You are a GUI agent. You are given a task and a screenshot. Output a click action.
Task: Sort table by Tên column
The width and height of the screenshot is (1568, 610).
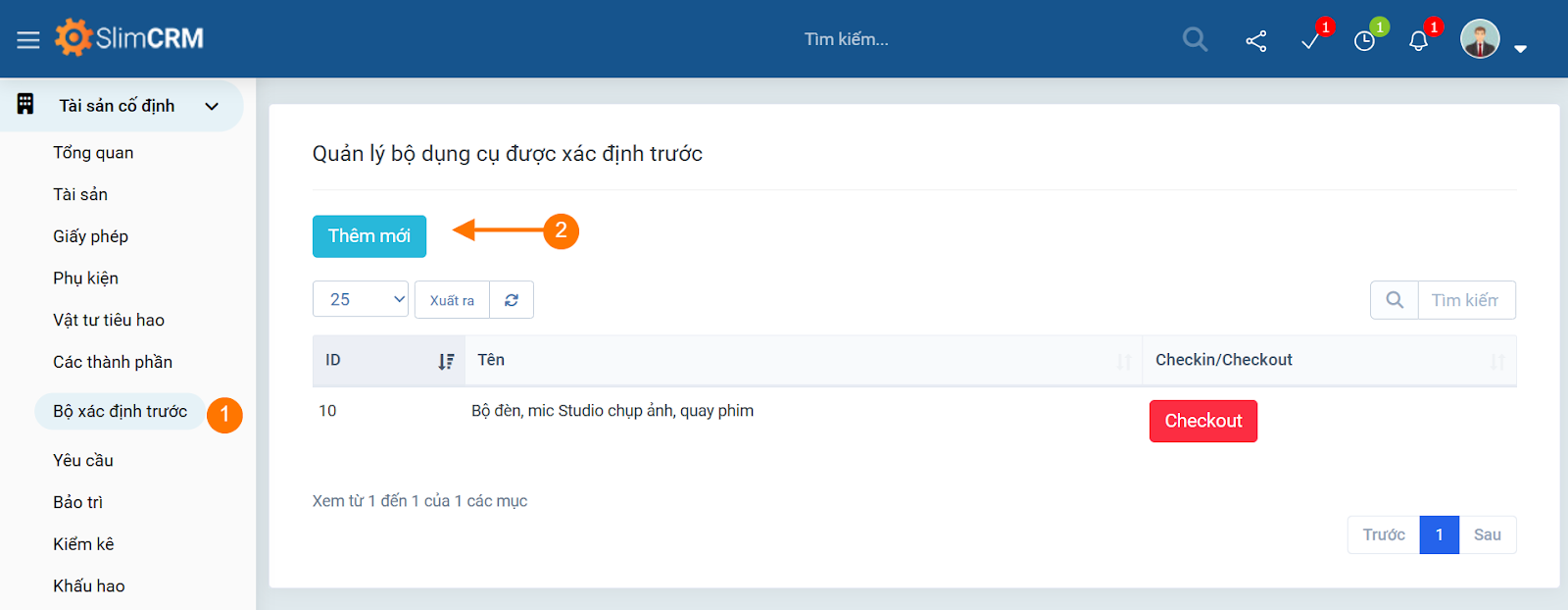(x=1123, y=361)
